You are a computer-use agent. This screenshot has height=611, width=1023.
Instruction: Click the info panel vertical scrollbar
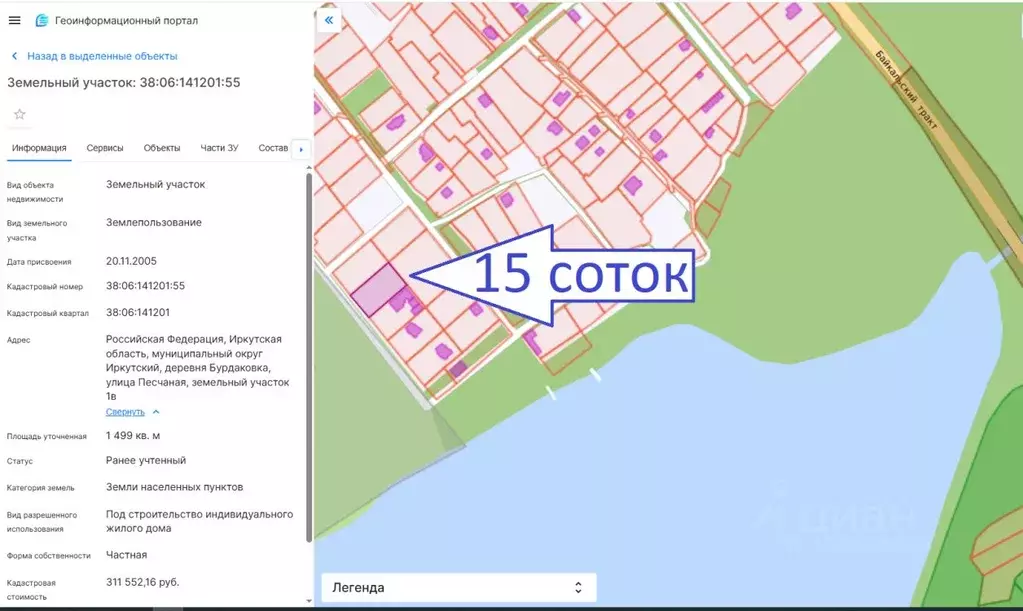click(309, 357)
